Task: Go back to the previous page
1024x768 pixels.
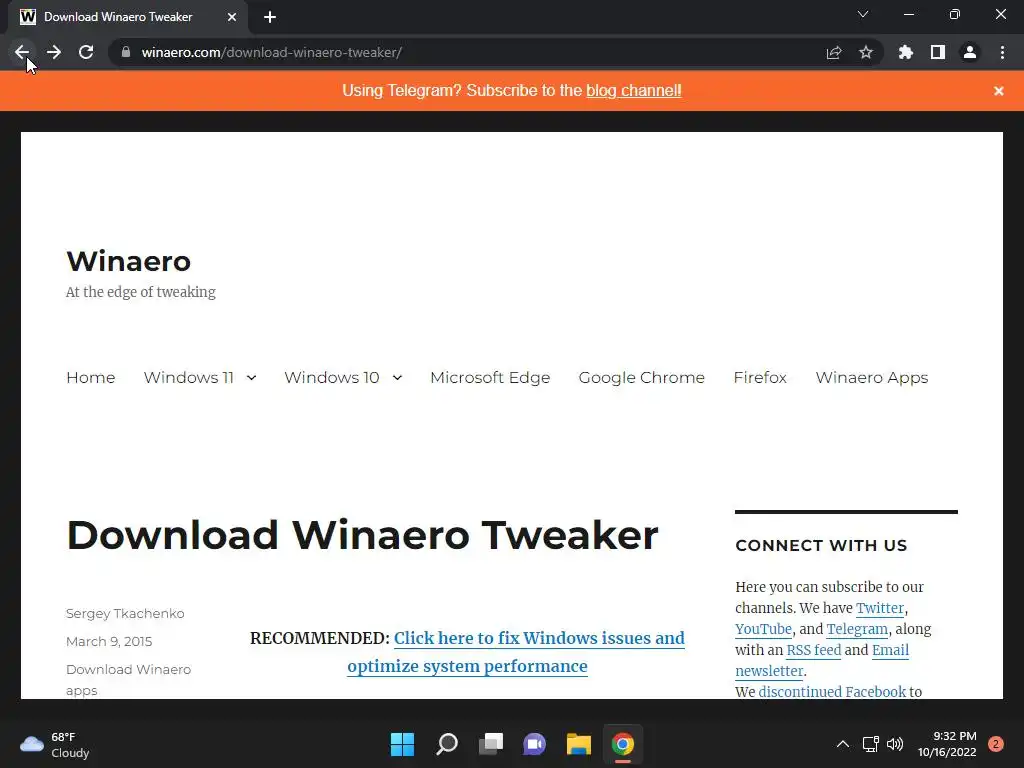Action: [x=22, y=52]
